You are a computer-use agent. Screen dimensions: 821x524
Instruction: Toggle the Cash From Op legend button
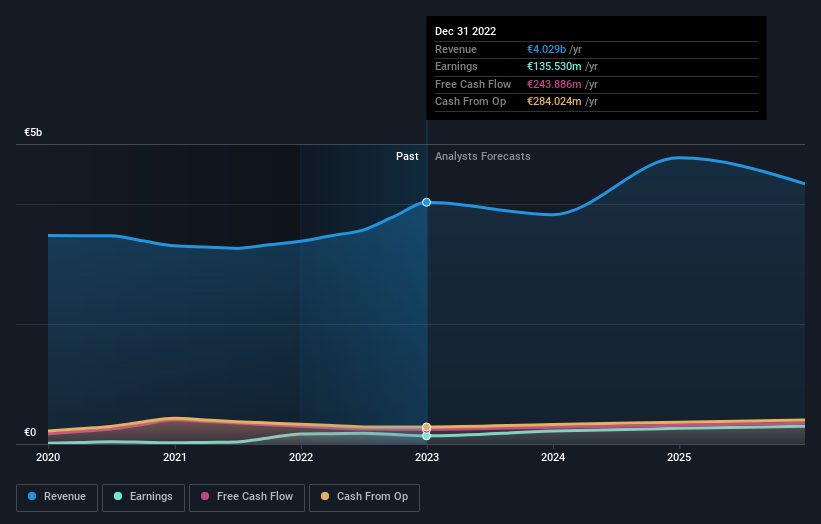364,497
